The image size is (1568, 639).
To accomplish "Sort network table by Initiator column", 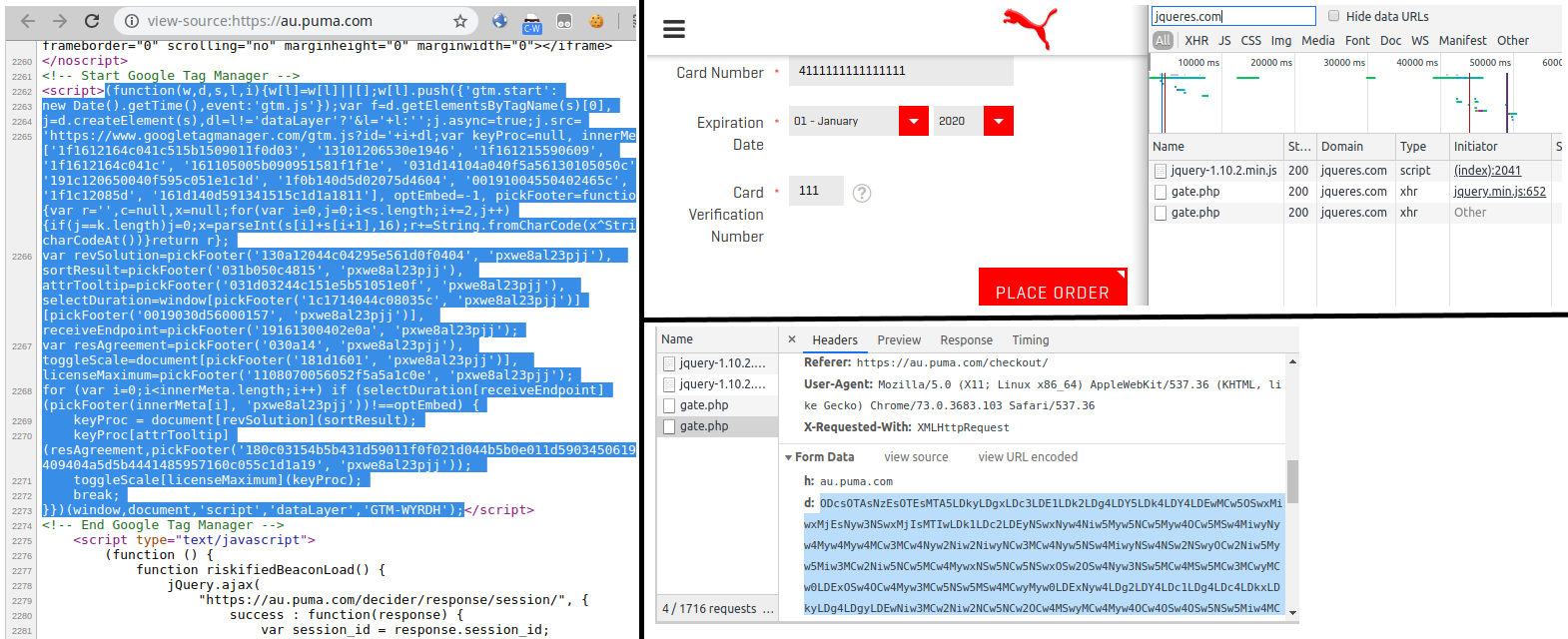I will pos(1500,146).
